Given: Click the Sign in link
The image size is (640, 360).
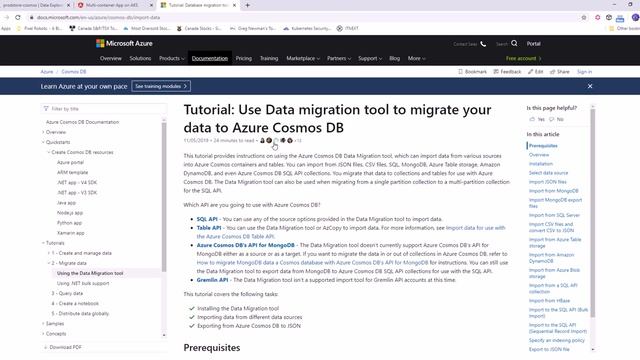Looking at the screenshot, I should click(584, 71).
